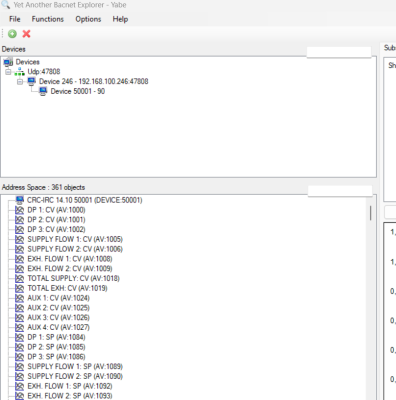This screenshot has height=400, width=396.
Task: Open the File menu
Action: click(15, 19)
